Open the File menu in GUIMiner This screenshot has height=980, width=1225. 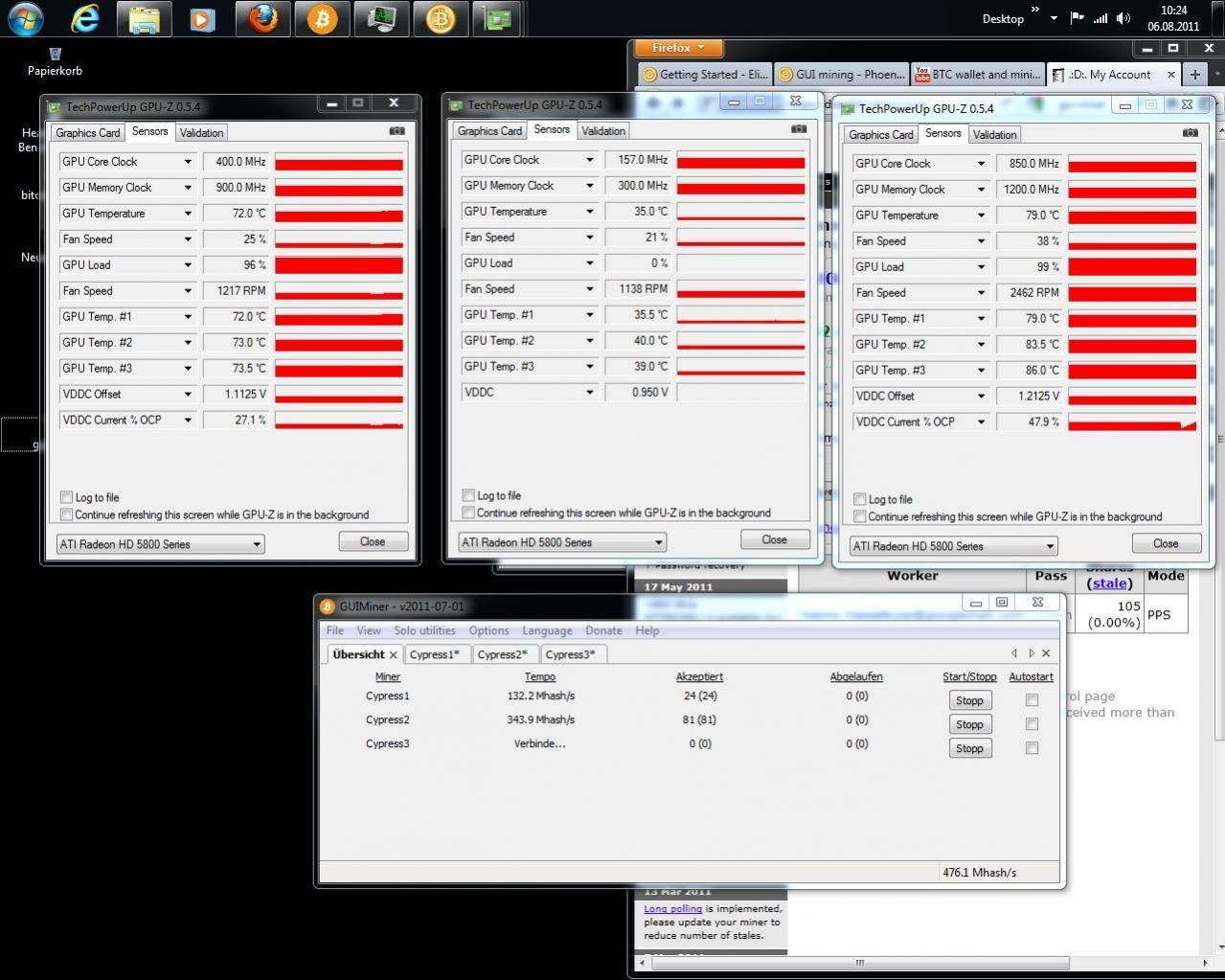pos(334,630)
